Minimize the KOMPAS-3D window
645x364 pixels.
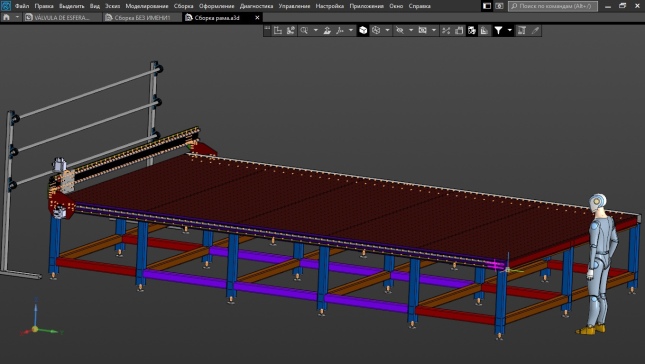click(x=608, y=6)
